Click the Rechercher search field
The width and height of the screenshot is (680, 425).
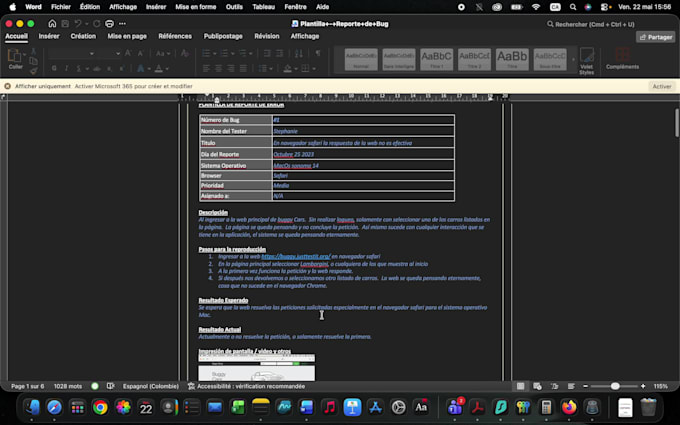pyautogui.click(x=591, y=24)
